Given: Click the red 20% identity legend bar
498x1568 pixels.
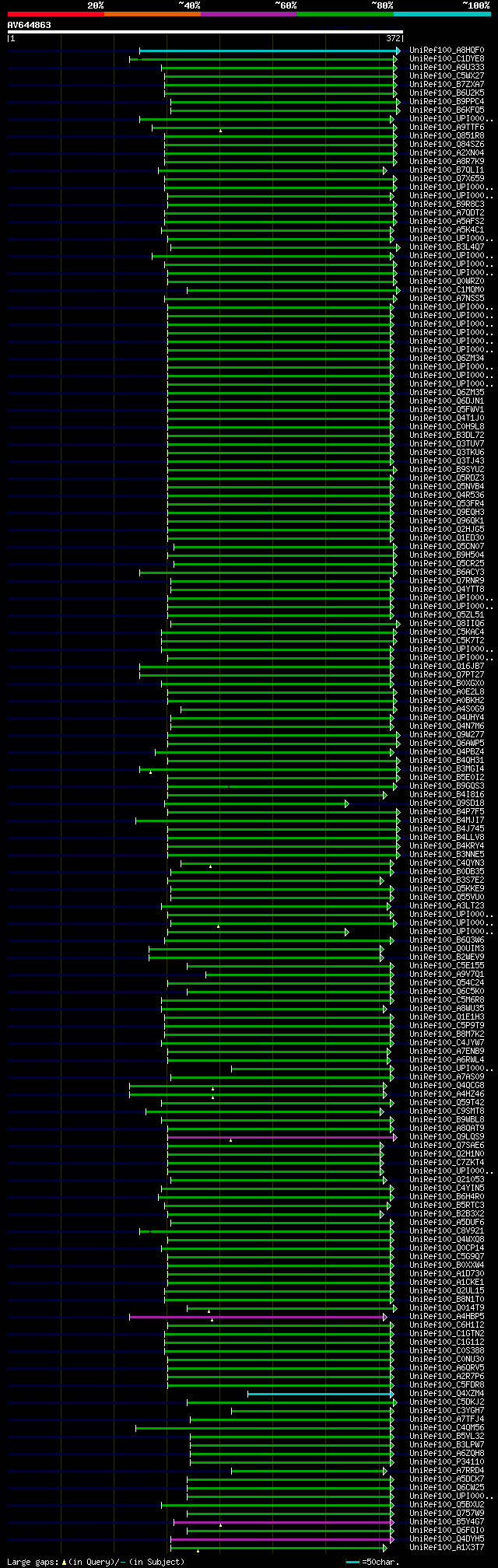Looking at the screenshot, I should tap(55, 14).
